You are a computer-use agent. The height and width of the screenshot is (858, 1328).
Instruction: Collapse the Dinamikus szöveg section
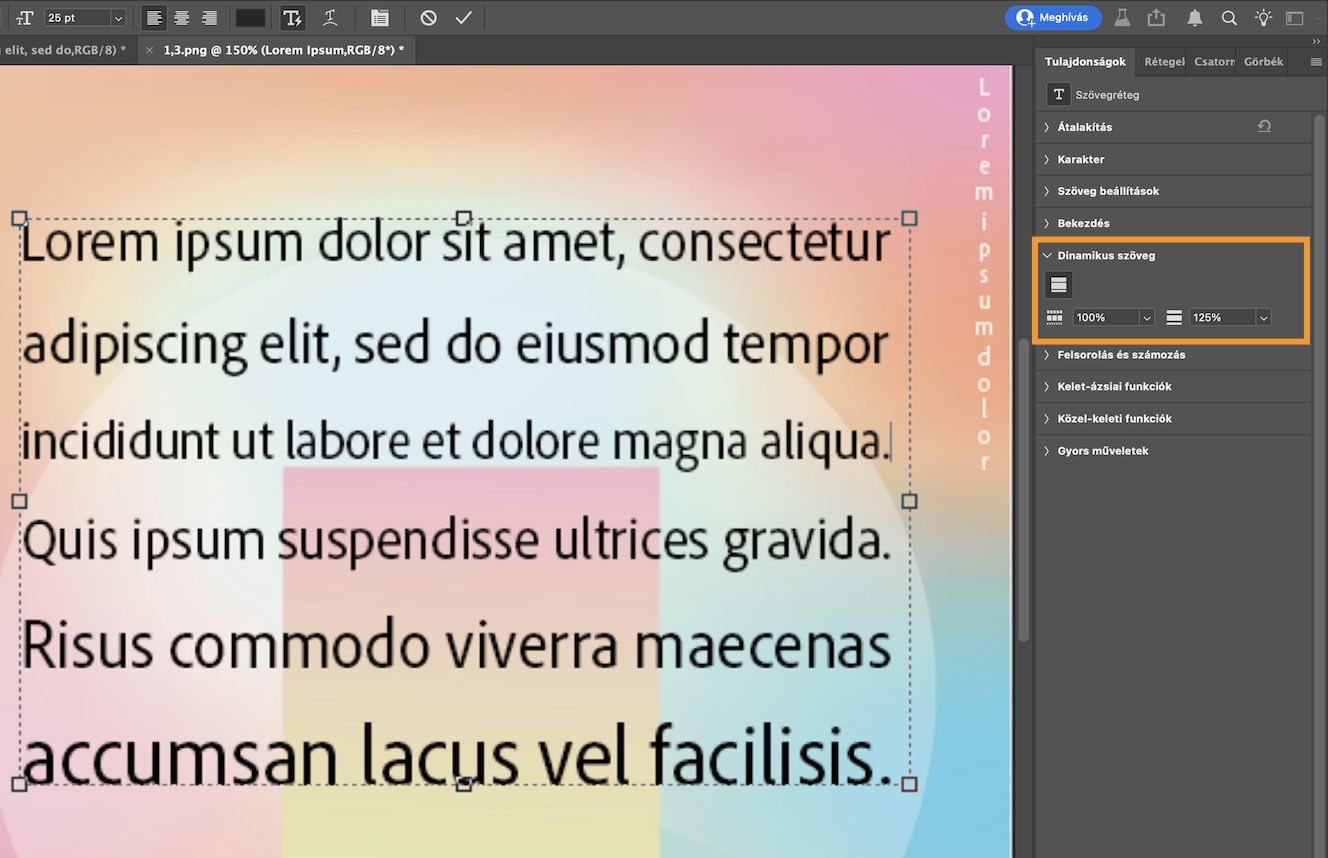(1046, 255)
